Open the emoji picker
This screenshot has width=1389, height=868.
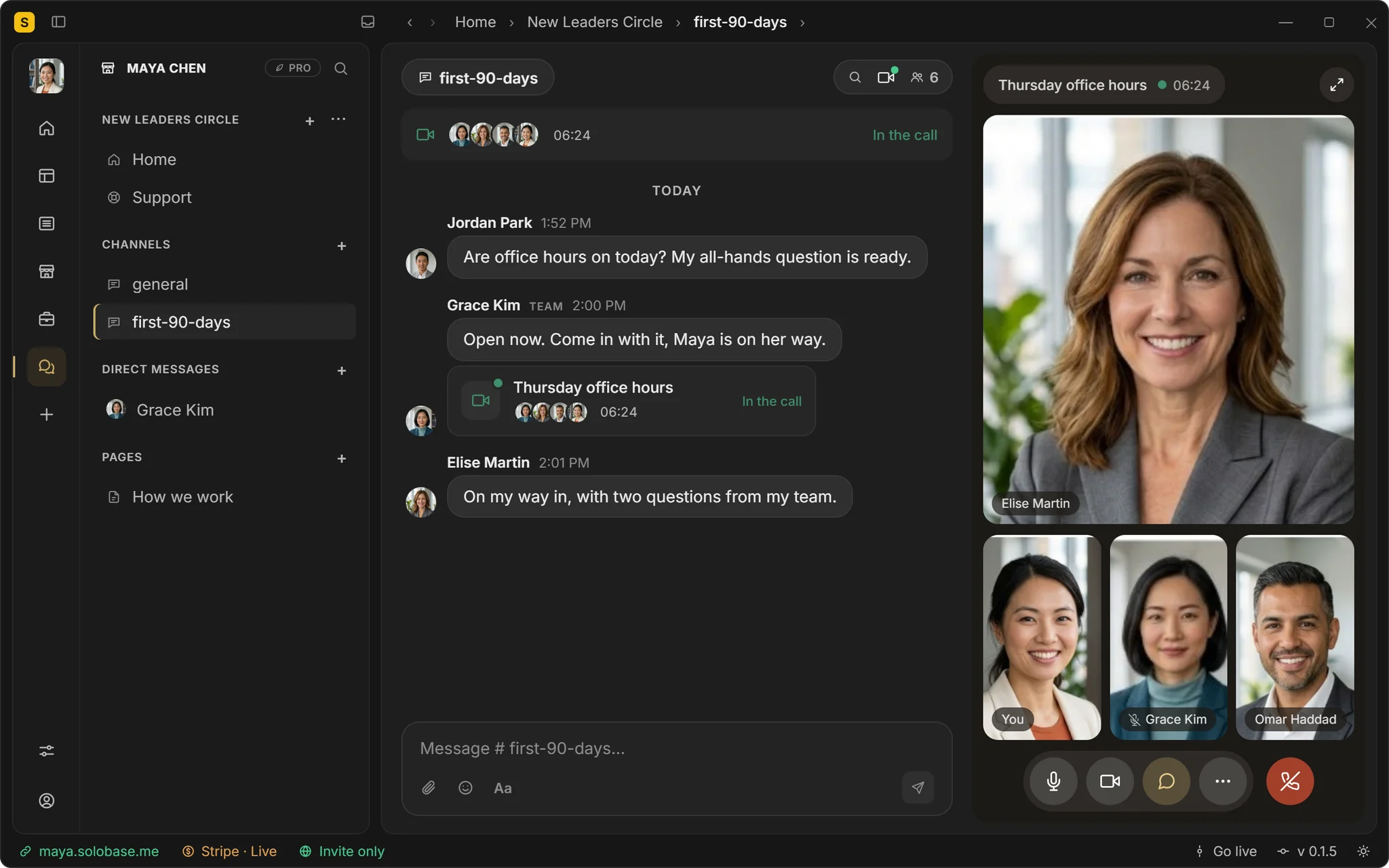click(x=465, y=787)
